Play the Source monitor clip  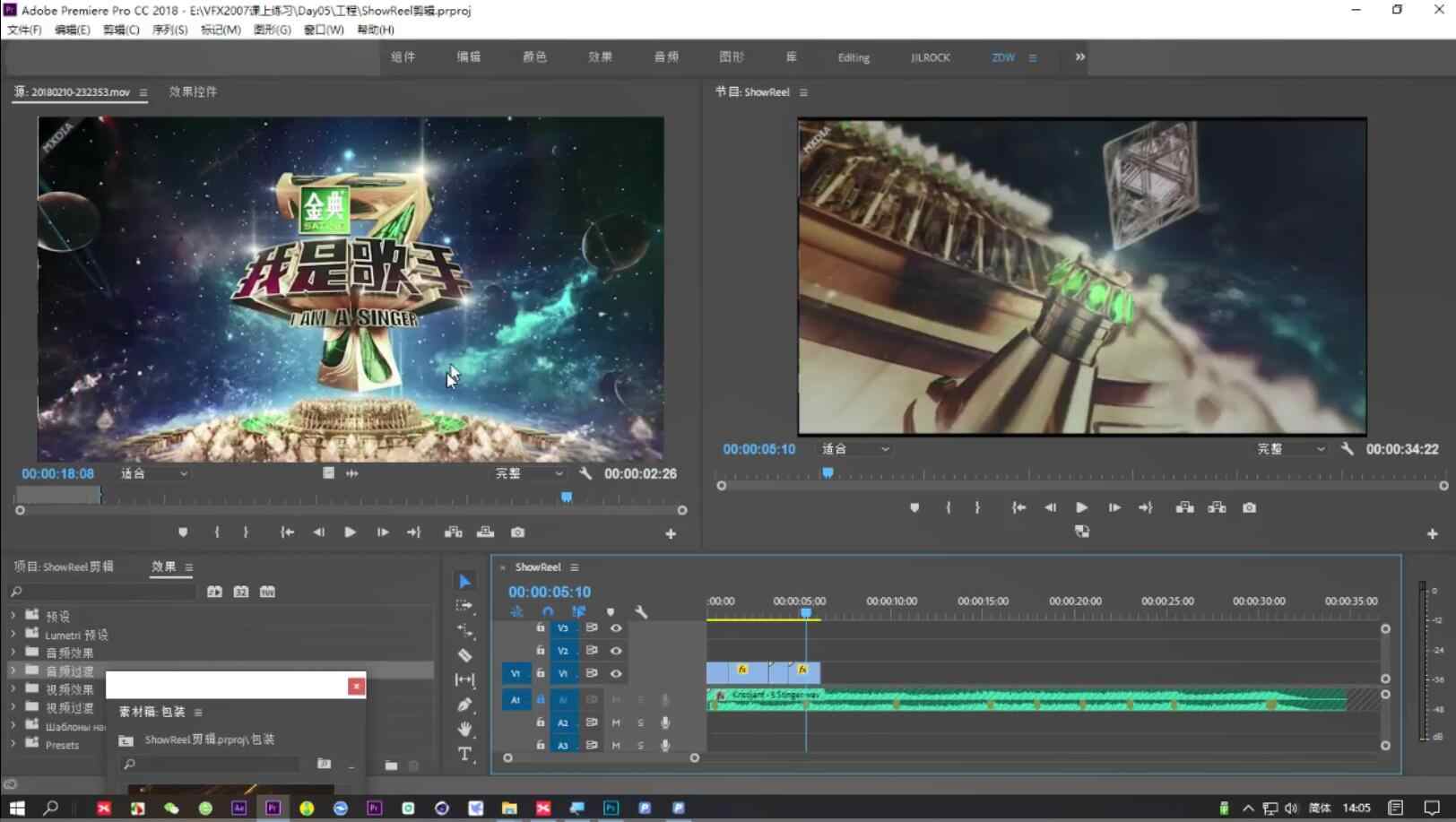point(351,532)
